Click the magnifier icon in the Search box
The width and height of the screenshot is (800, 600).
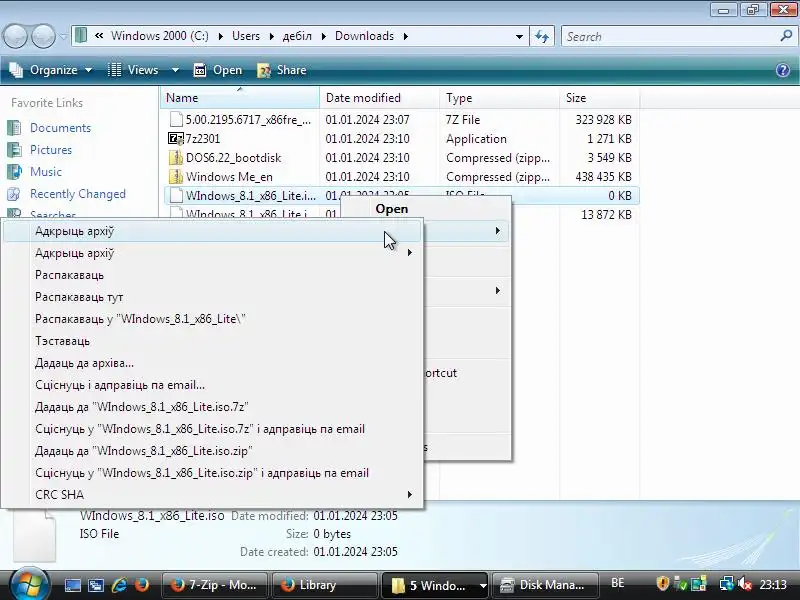point(786,36)
